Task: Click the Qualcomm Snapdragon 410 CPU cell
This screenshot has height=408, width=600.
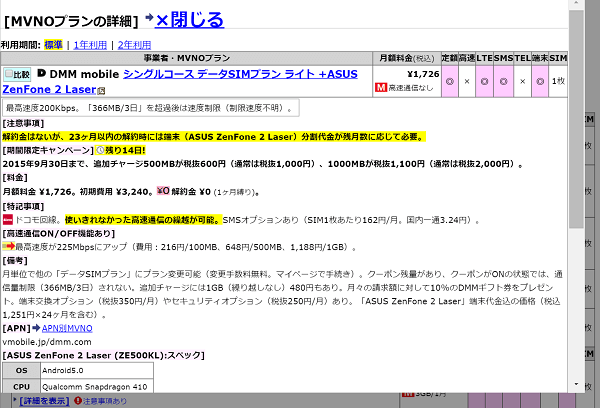Action: 97,386
